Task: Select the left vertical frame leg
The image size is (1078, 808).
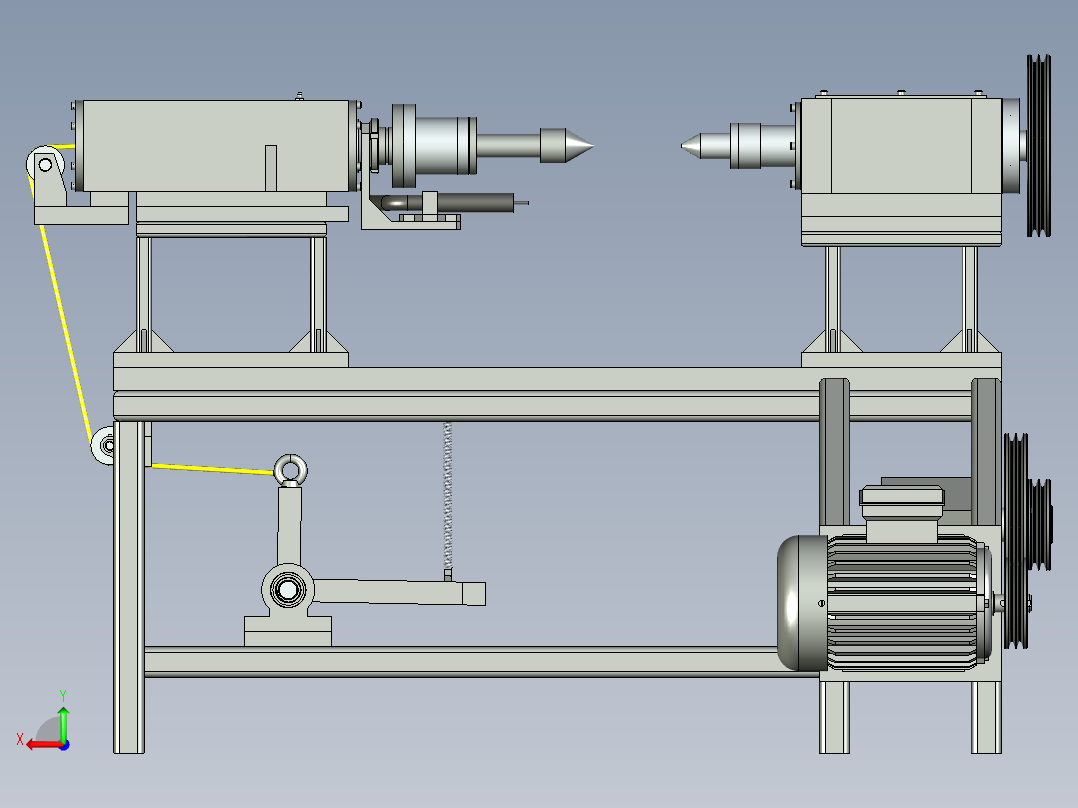Action: pyautogui.click(x=129, y=587)
